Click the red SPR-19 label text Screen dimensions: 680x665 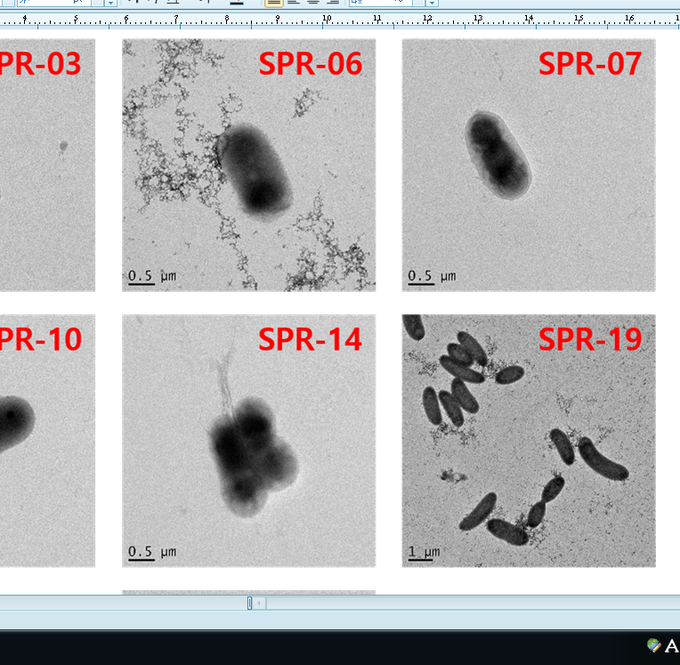click(590, 339)
